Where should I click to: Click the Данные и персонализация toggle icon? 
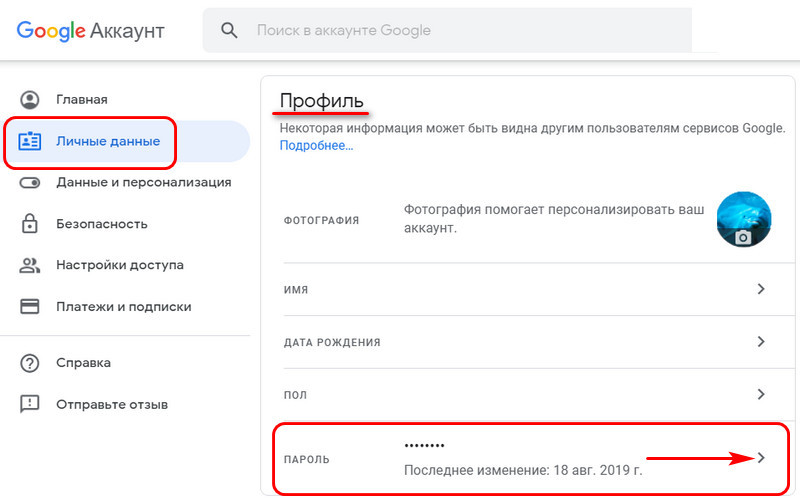(30, 183)
